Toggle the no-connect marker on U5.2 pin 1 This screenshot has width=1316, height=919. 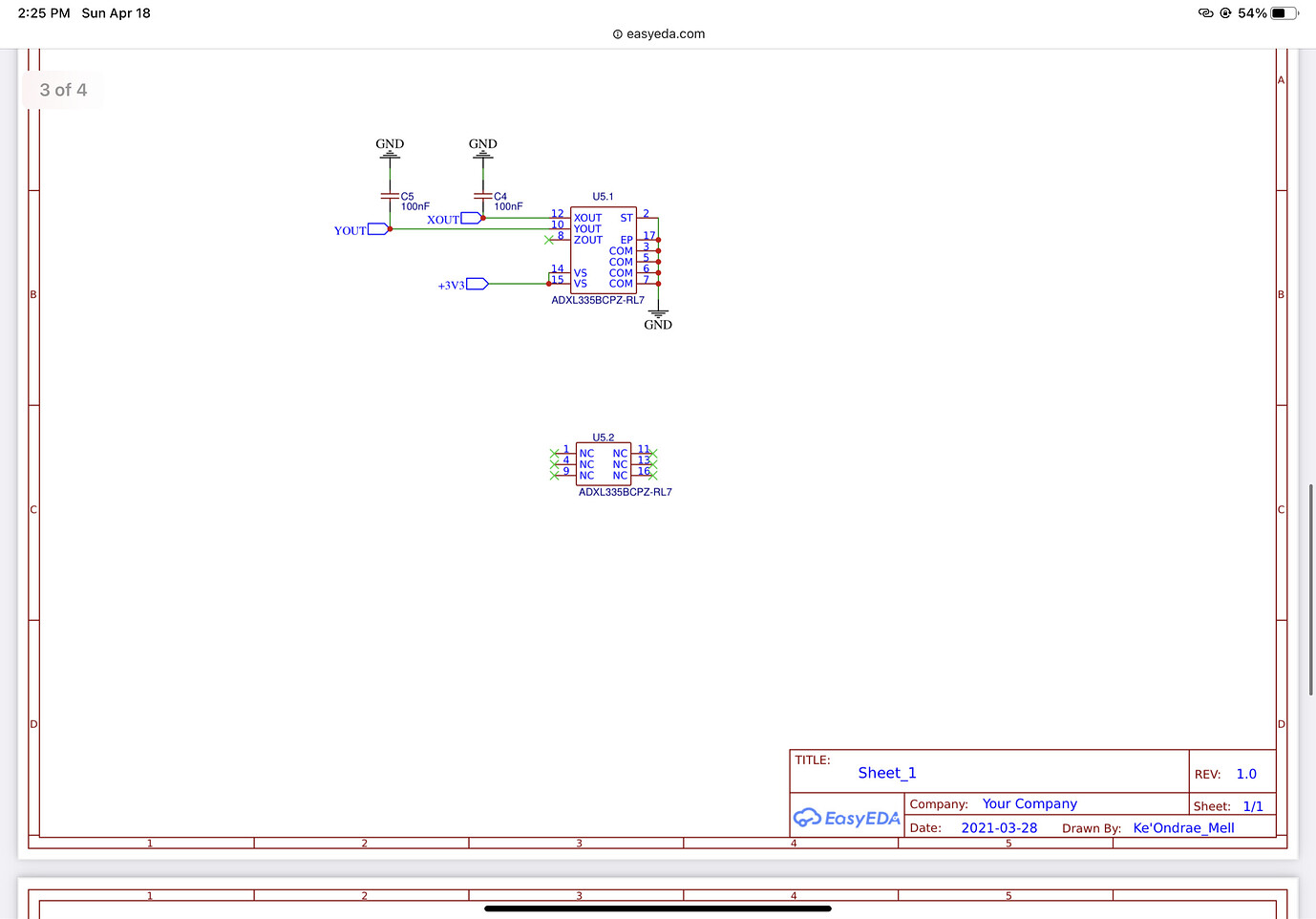[554, 453]
